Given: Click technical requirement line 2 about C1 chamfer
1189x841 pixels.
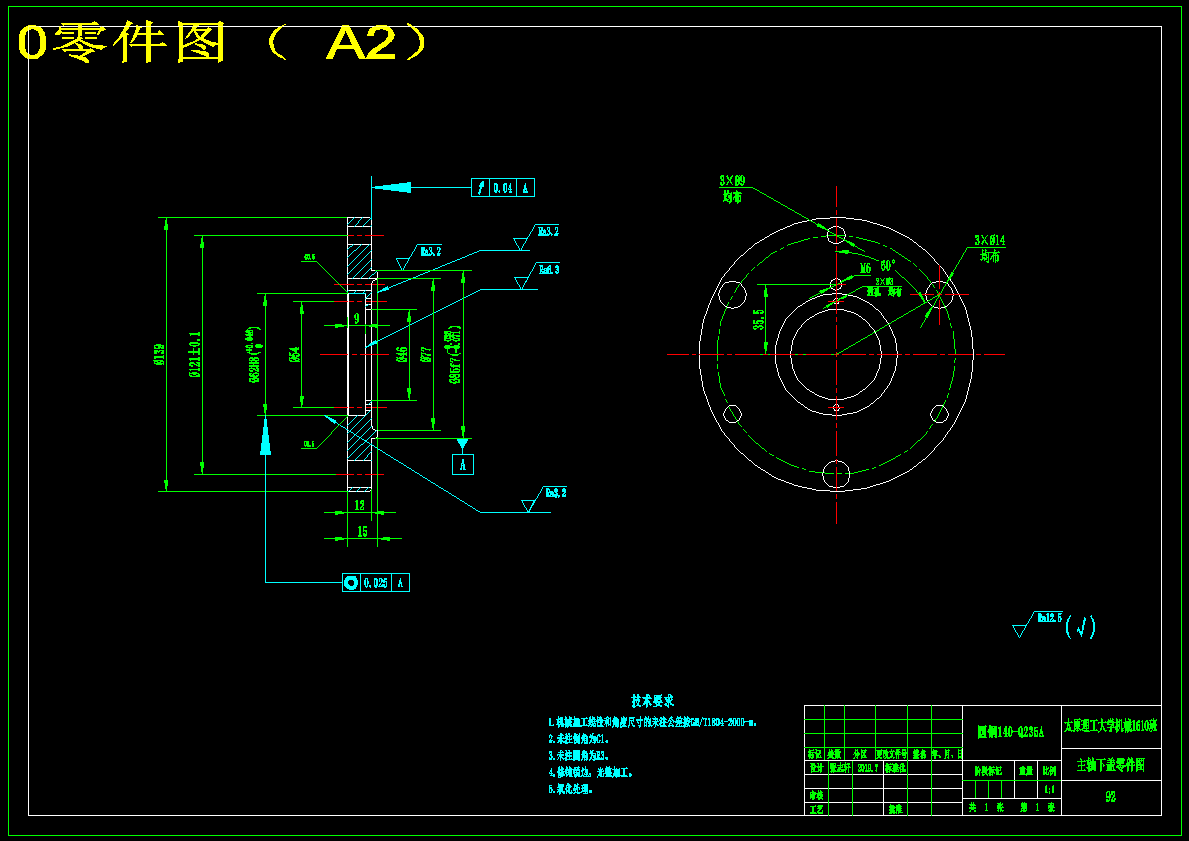Looking at the screenshot, I should [579, 739].
